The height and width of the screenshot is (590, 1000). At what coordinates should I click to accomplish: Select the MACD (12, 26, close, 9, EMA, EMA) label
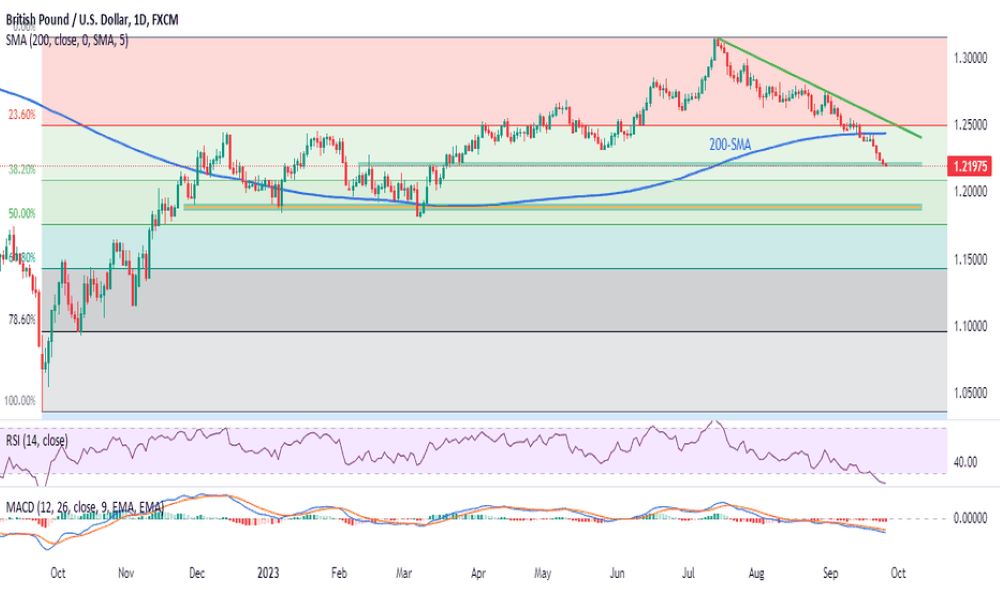[x=85, y=507]
